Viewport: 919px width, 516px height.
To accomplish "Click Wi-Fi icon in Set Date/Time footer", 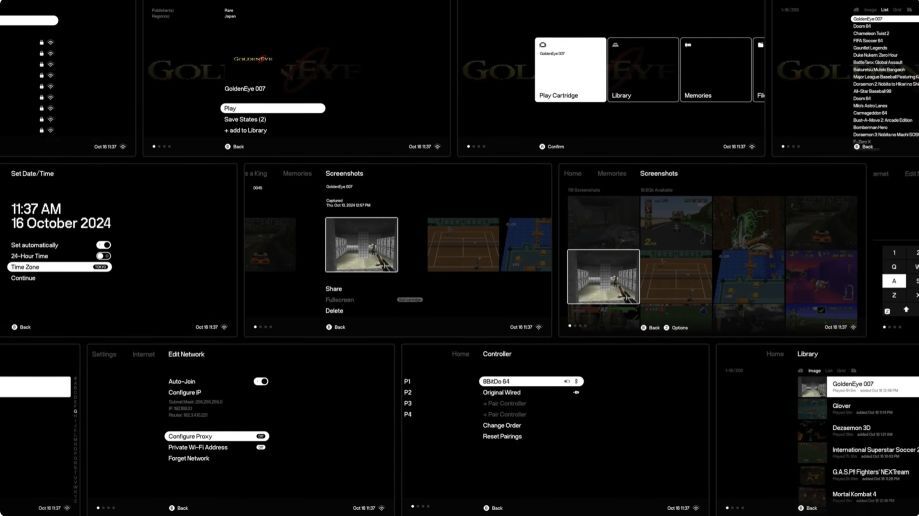I will [x=224, y=327].
